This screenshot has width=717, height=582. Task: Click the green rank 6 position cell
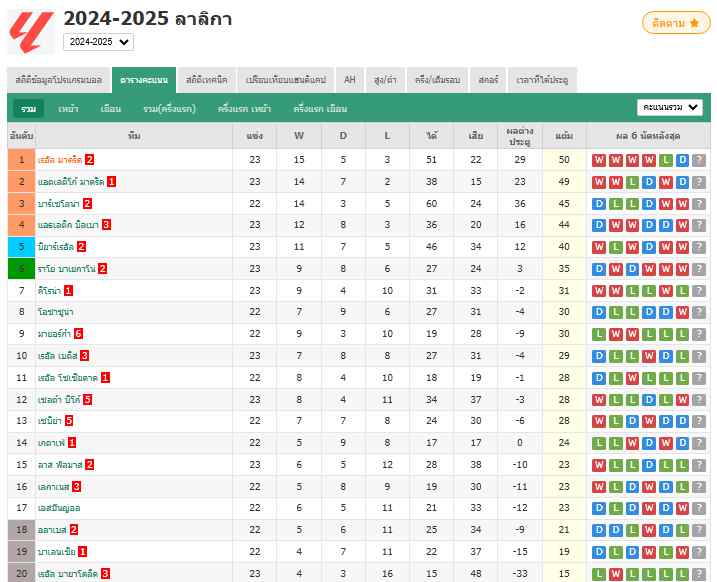pyautogui.click(x=21, y=269)
